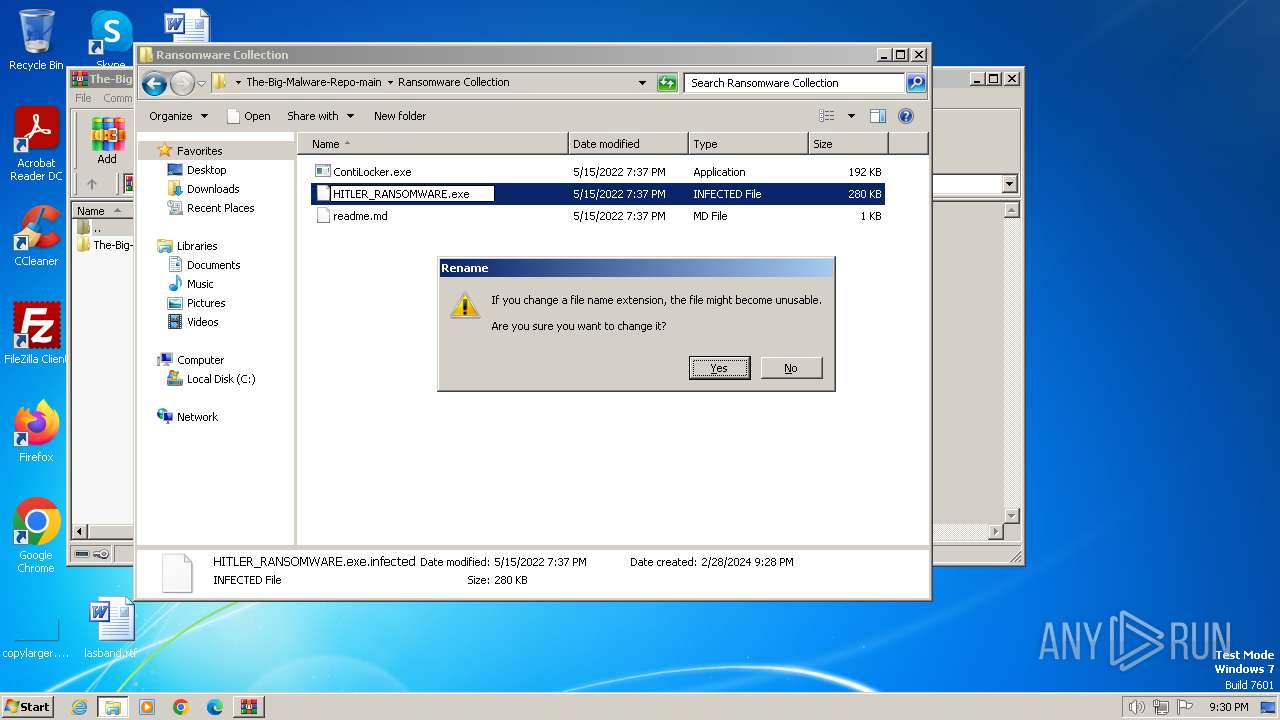Click the Action Center flag icon
This screenshot has height=720, width=1280.
1185,707
